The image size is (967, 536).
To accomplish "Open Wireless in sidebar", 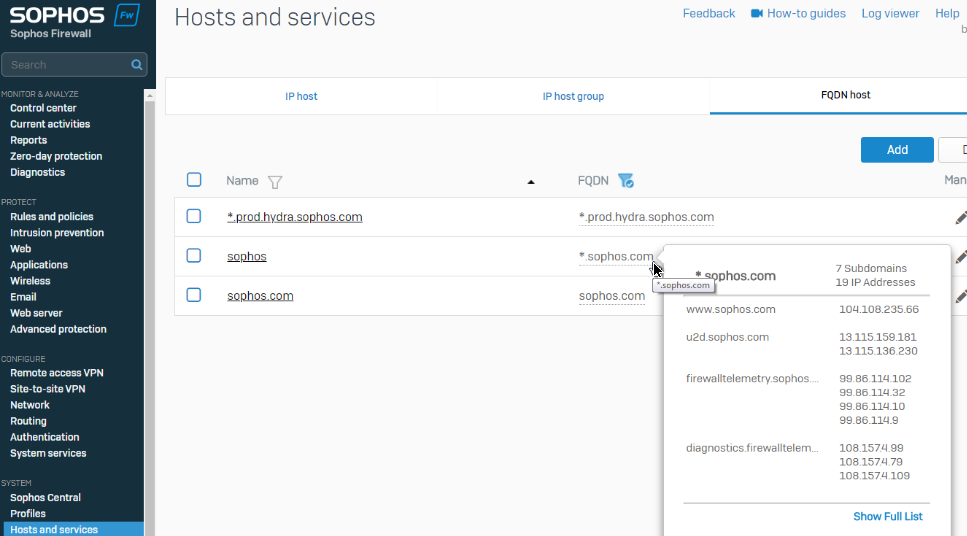I will point(30,281).
